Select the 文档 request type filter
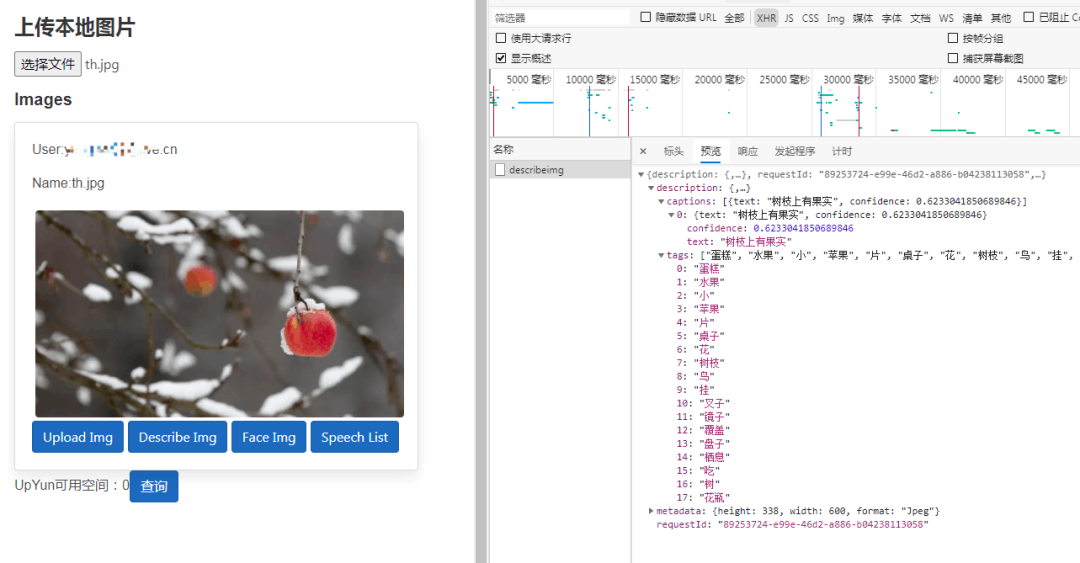Screen dimensions: 1080x563 point(920,18)
